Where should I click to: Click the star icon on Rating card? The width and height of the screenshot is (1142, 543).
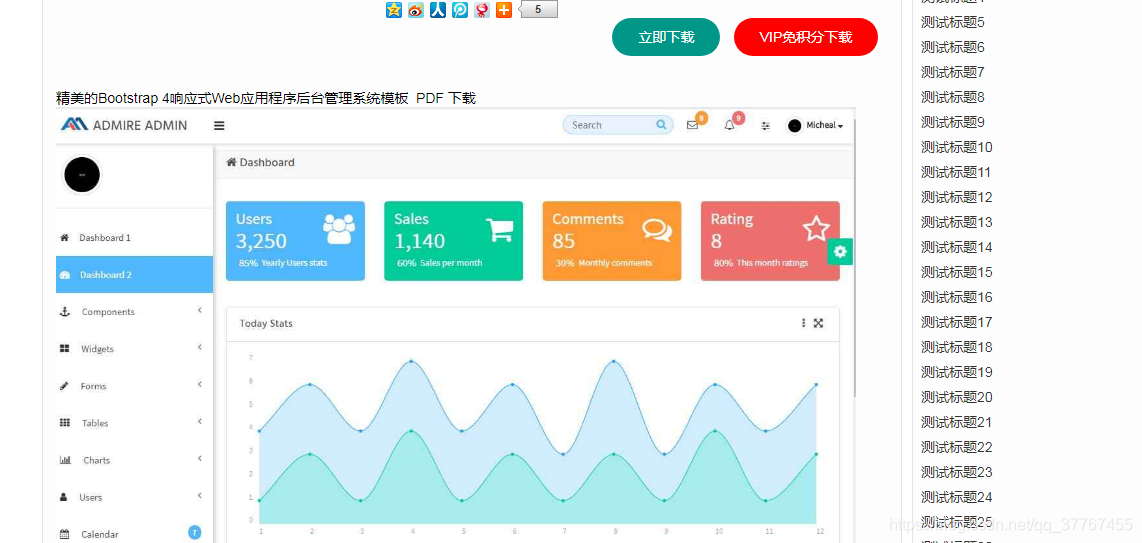[816, 229]
